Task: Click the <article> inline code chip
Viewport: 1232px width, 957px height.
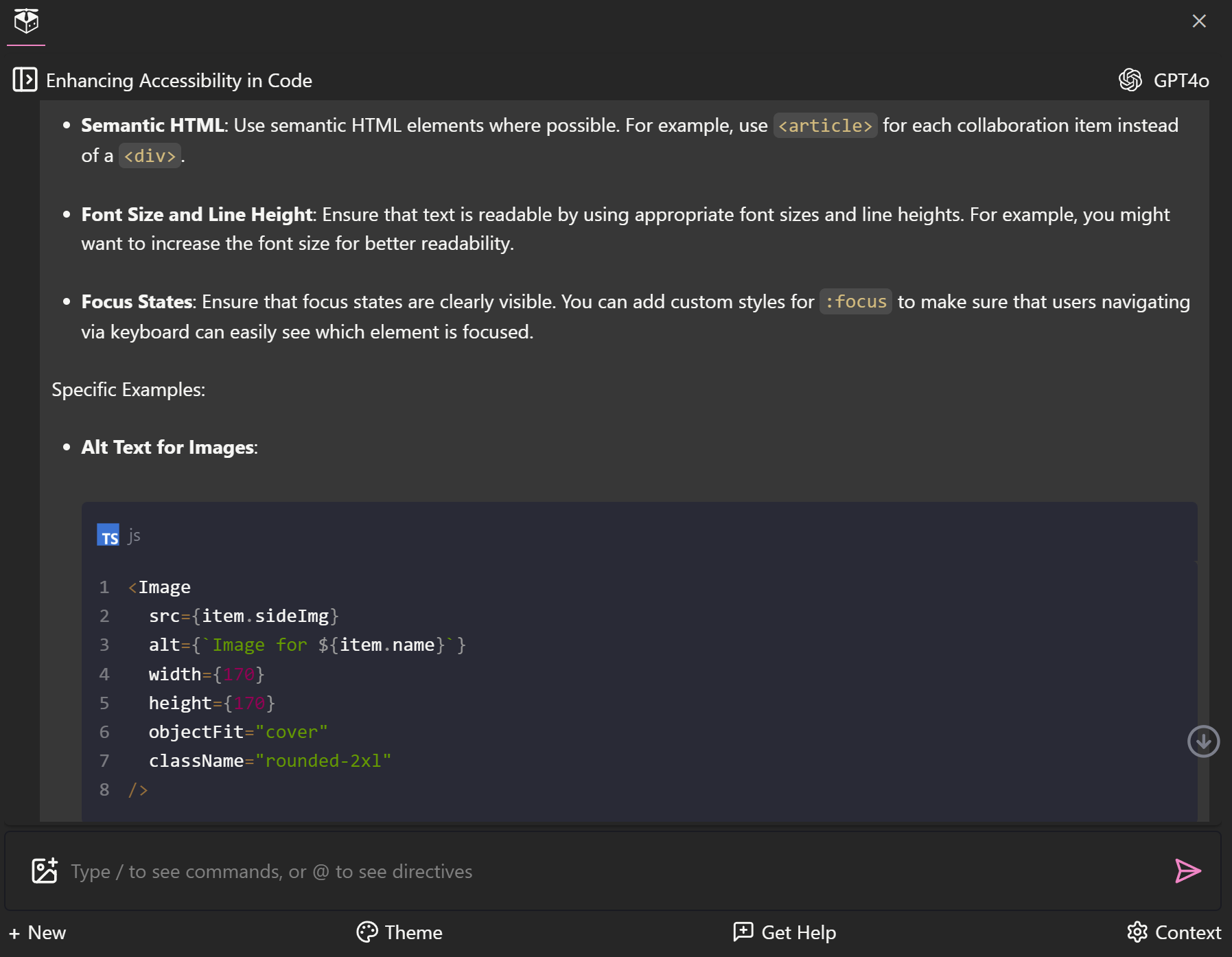Action: point(826,126)
